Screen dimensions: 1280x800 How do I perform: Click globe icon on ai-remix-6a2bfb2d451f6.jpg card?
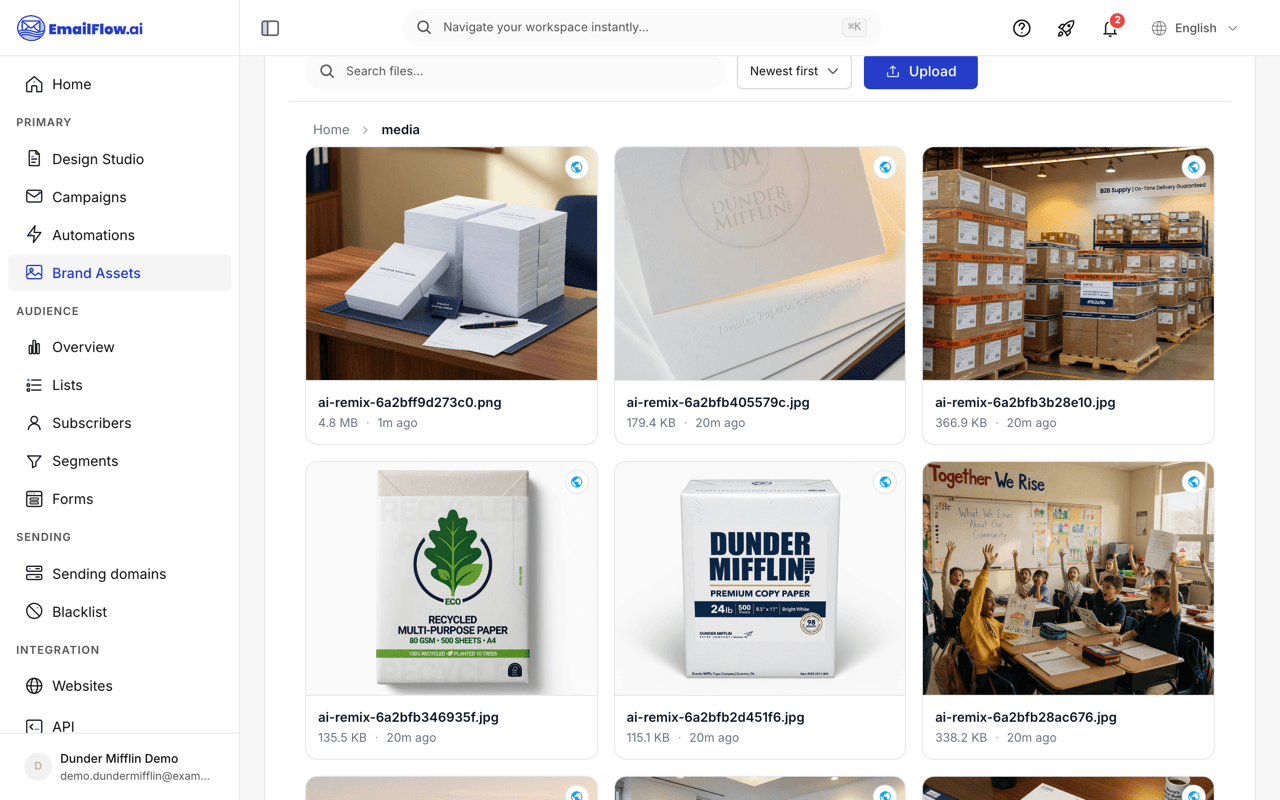tap(885, 482)
